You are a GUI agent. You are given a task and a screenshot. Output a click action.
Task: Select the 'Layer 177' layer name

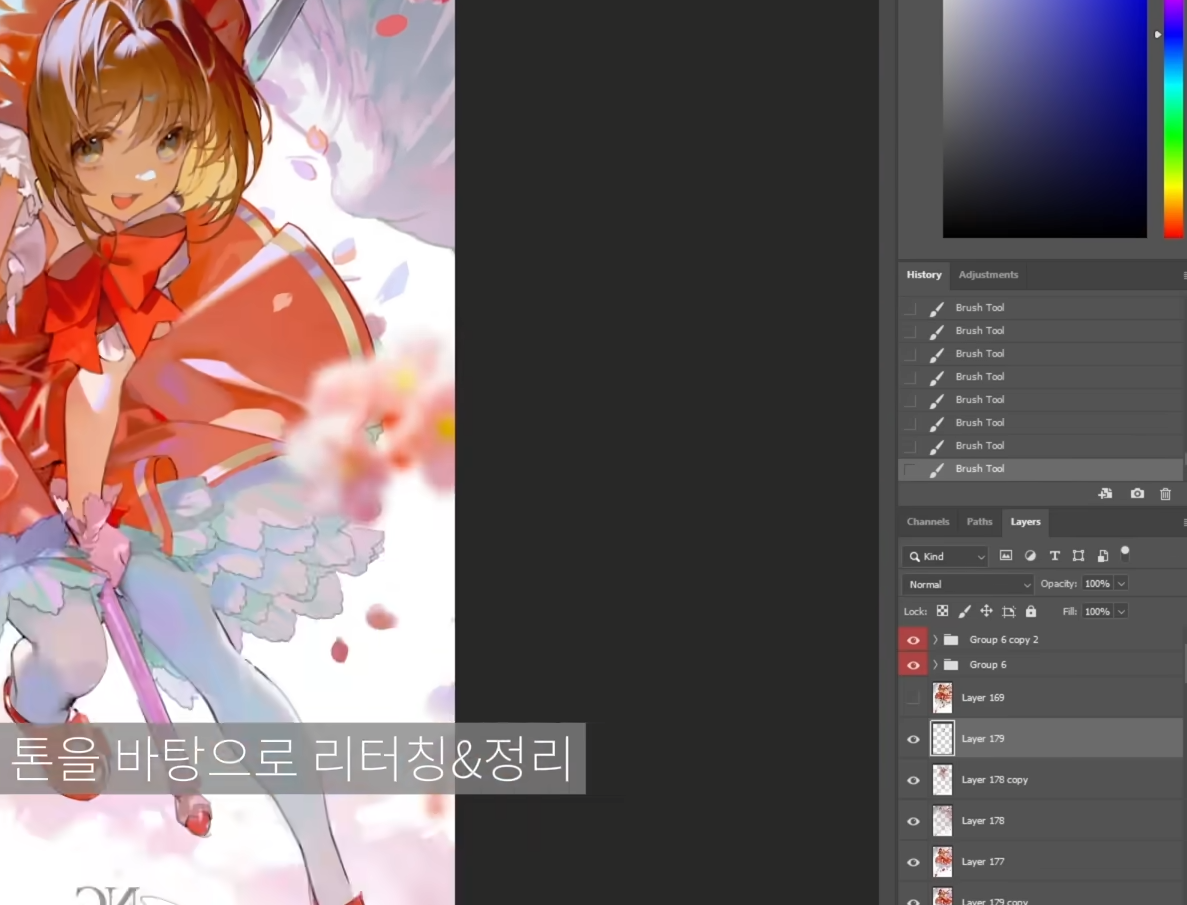click(x=983, y=862)
